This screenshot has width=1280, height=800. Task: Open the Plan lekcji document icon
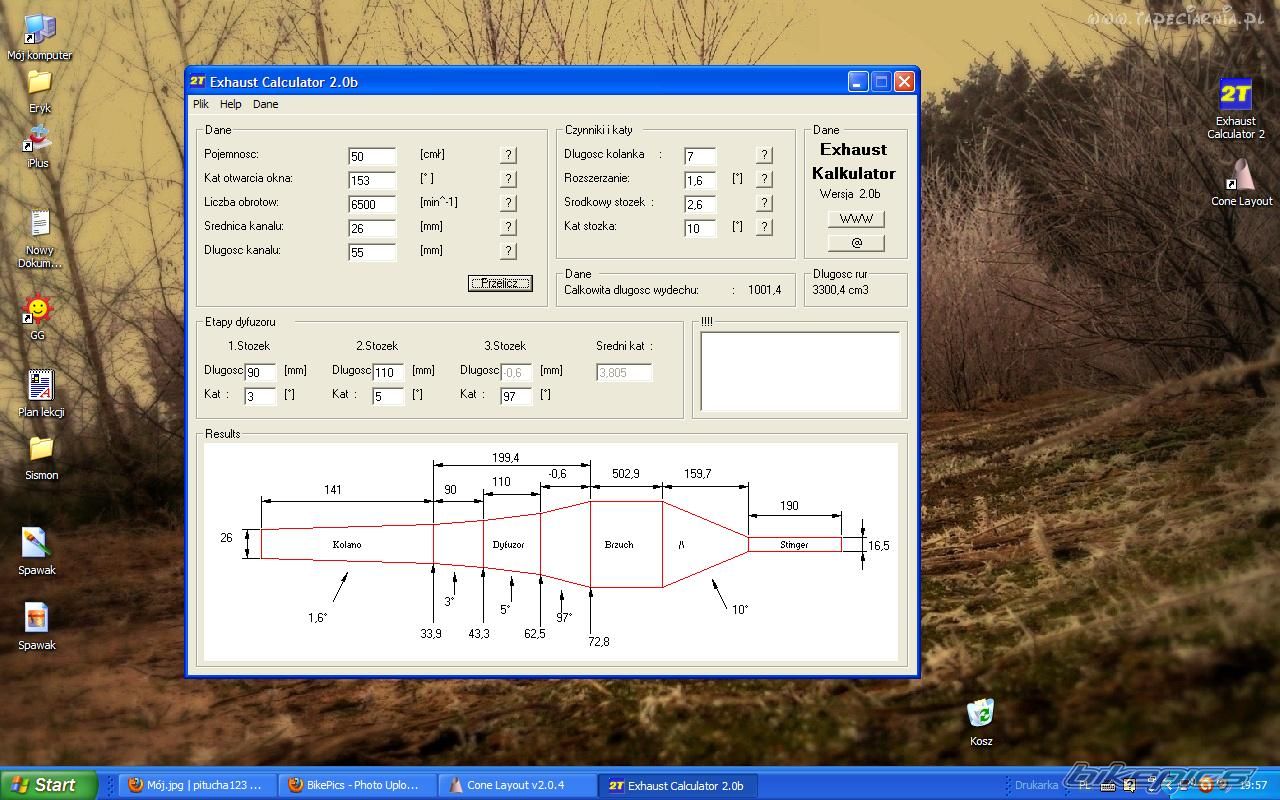coord(40,387)
